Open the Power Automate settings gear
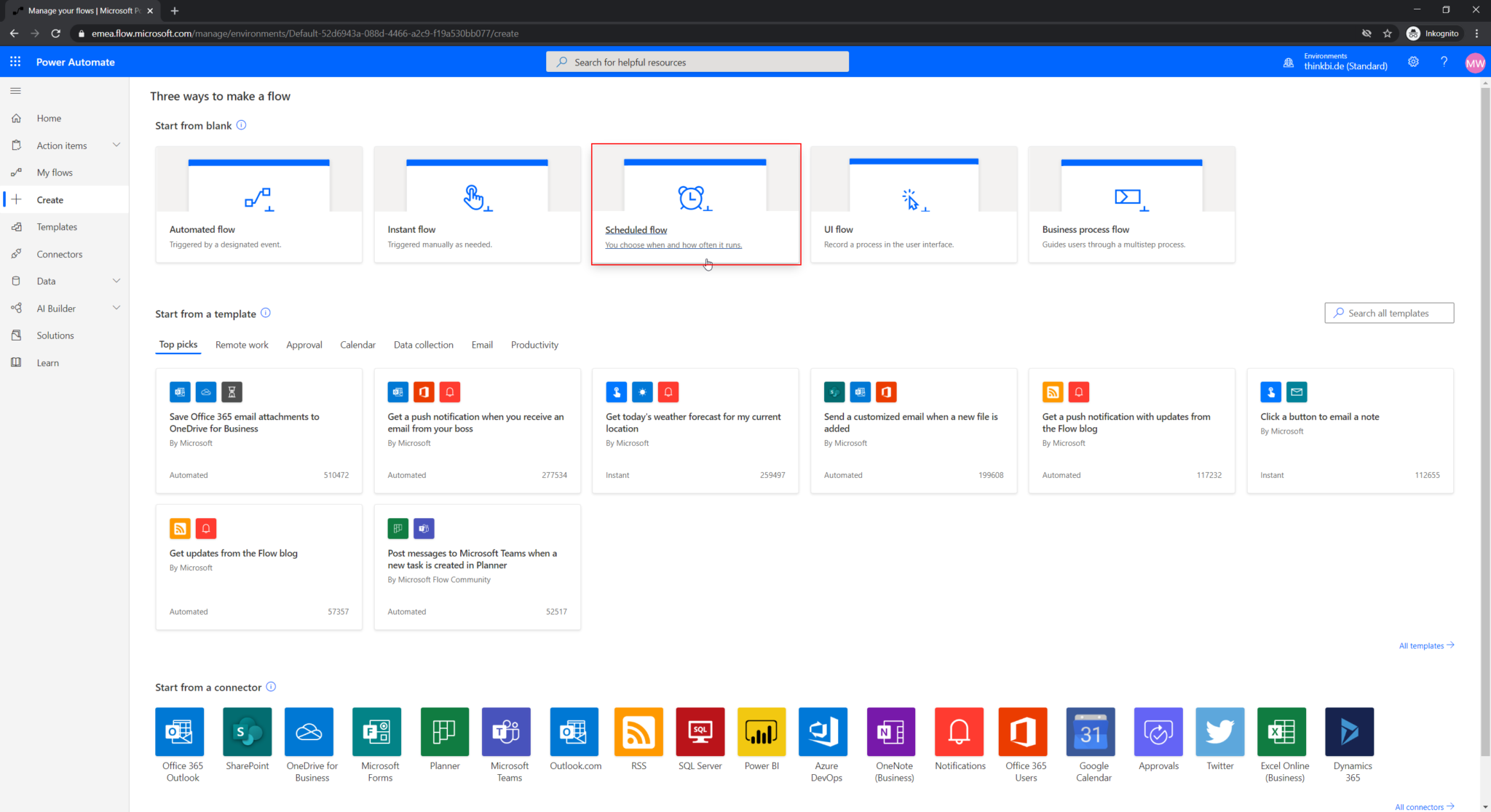The width and height of the screenshot is (1491, 812). 1413,62
